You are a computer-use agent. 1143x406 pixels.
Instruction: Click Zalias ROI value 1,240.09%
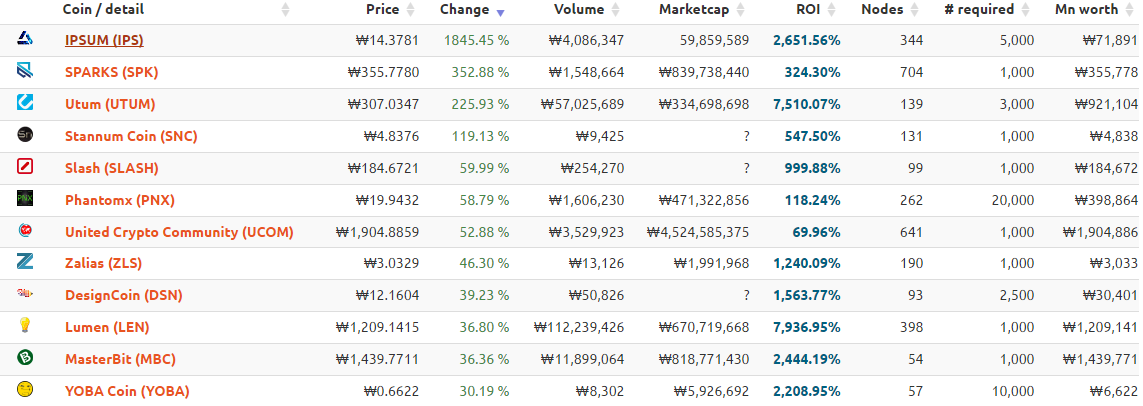807,263
